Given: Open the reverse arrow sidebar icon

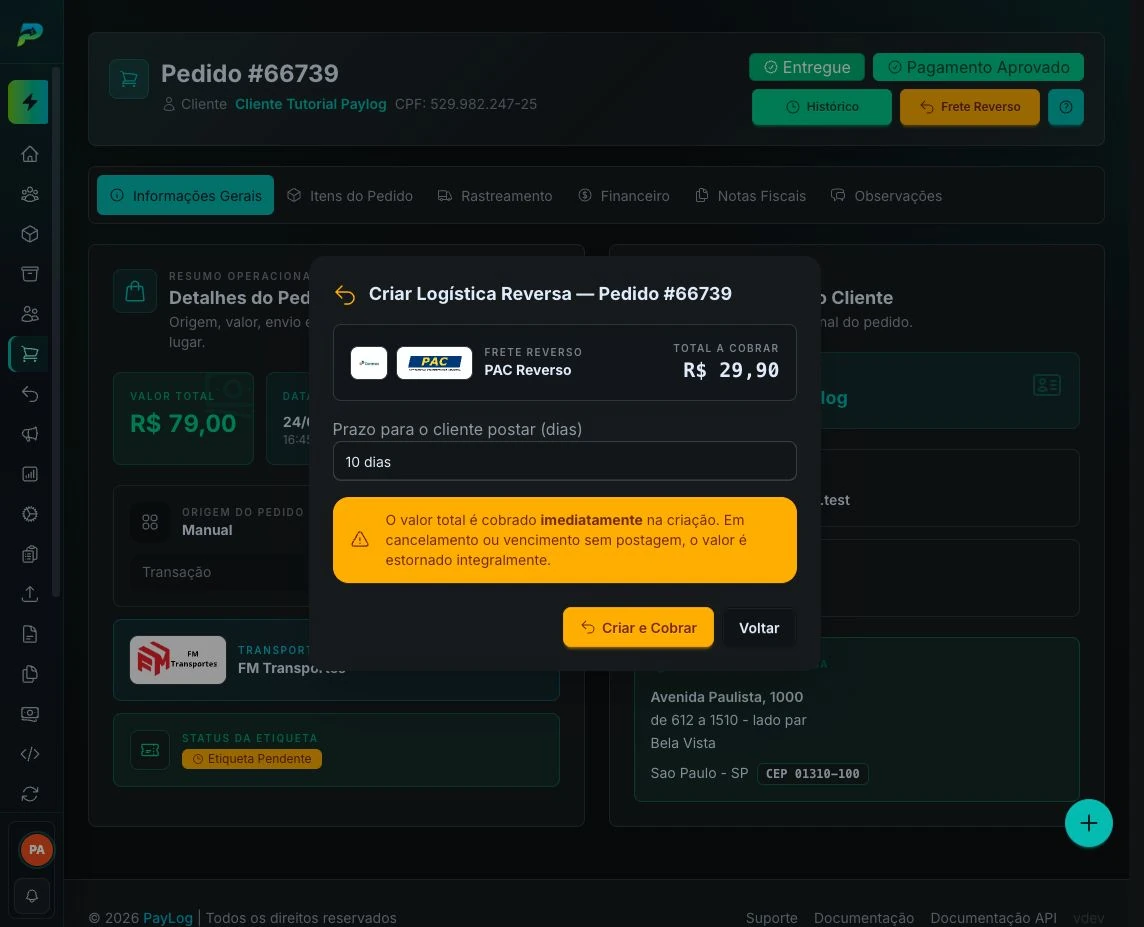Looking at the screenshot, I should [x=30, y=394].
